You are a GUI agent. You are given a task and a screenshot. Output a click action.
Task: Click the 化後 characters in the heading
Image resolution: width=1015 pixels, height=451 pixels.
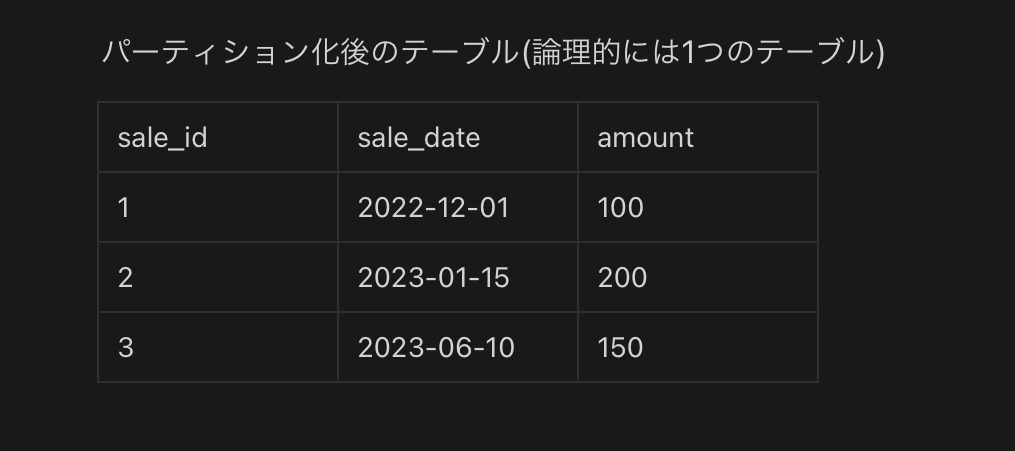[339, 53]
